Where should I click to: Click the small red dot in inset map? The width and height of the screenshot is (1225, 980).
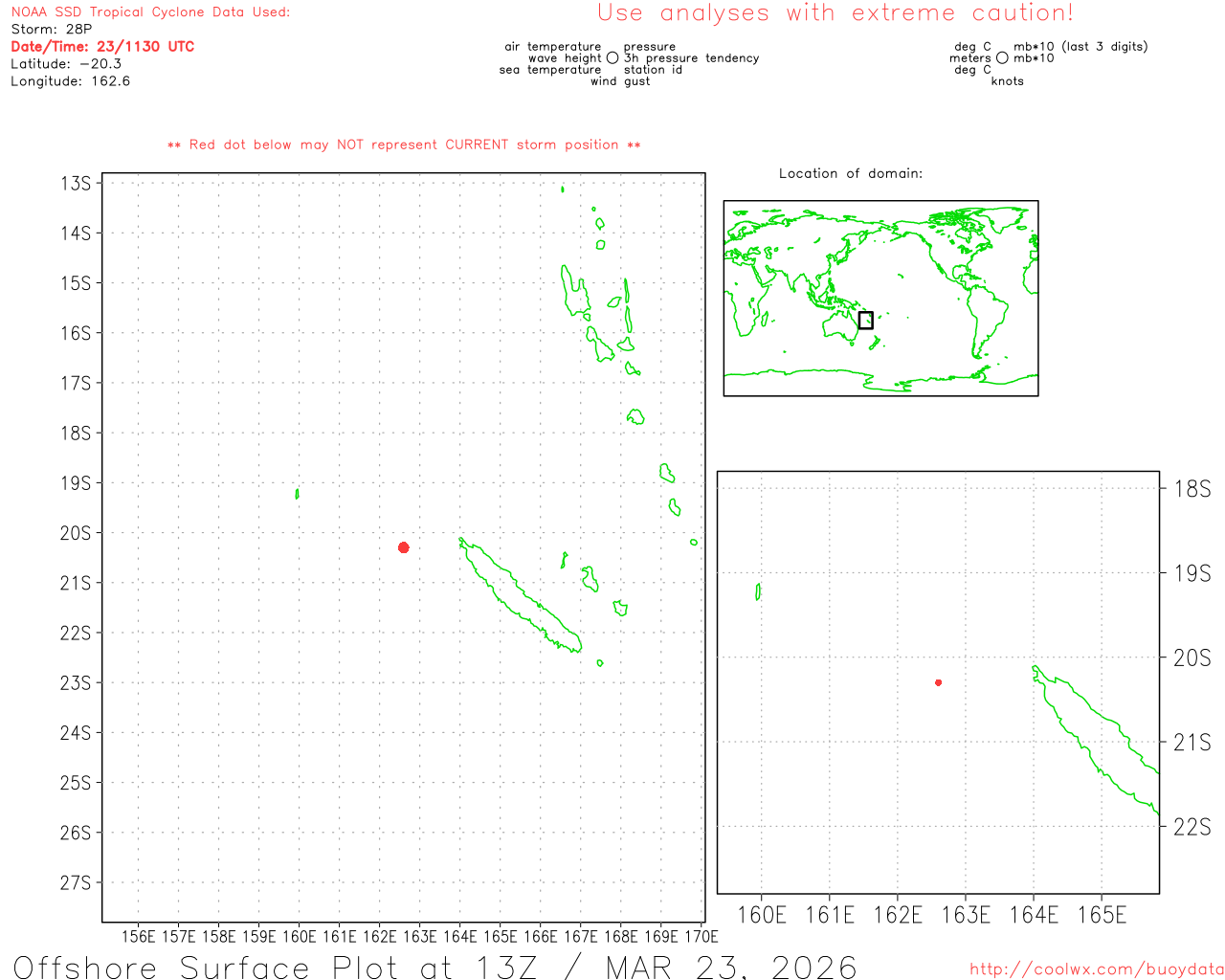pyautogui.click(x=939, y=682)
